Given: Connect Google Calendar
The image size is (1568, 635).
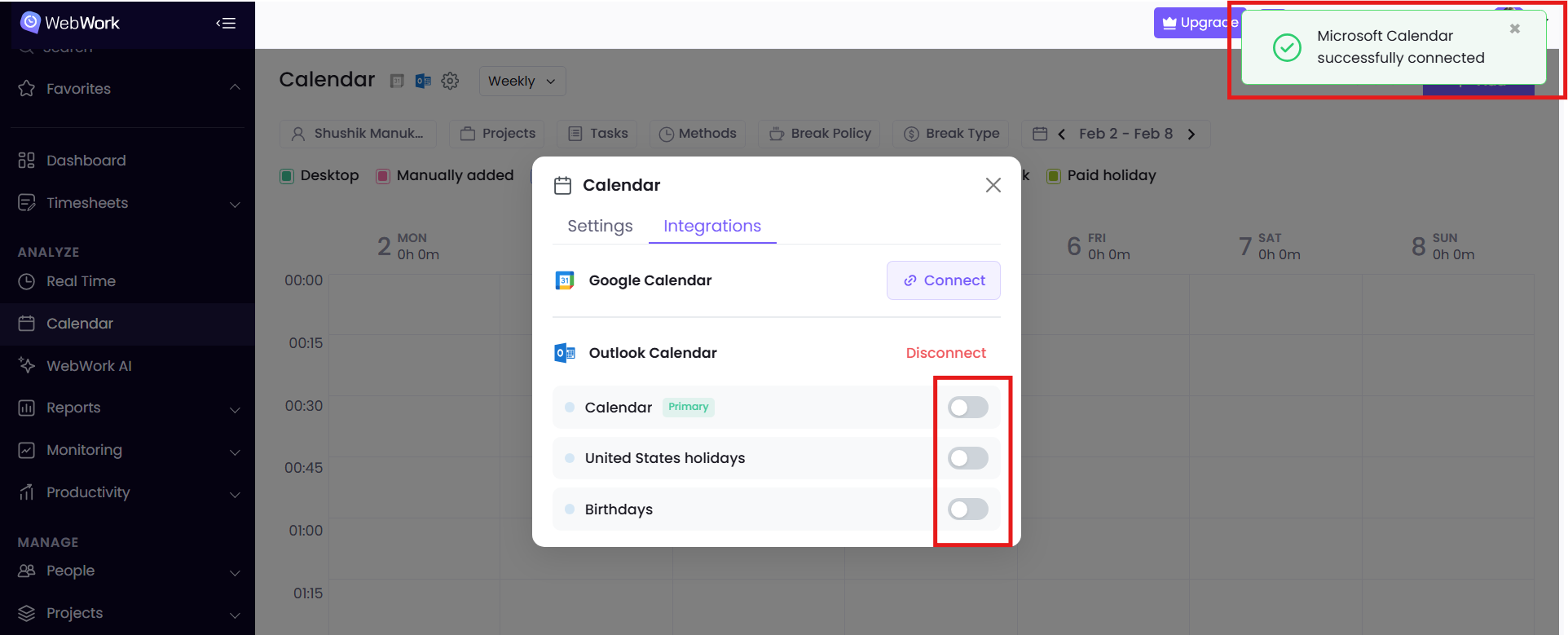Looking at the screenshot, I should tap(943, 280).
